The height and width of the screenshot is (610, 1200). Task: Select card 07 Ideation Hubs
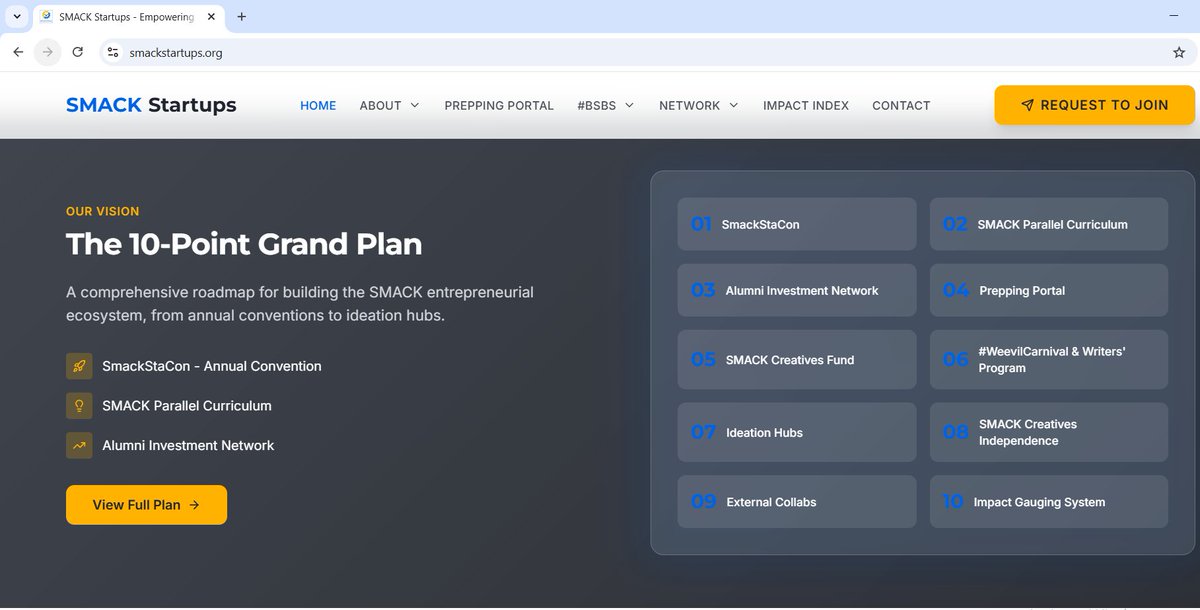click(797, 432)
